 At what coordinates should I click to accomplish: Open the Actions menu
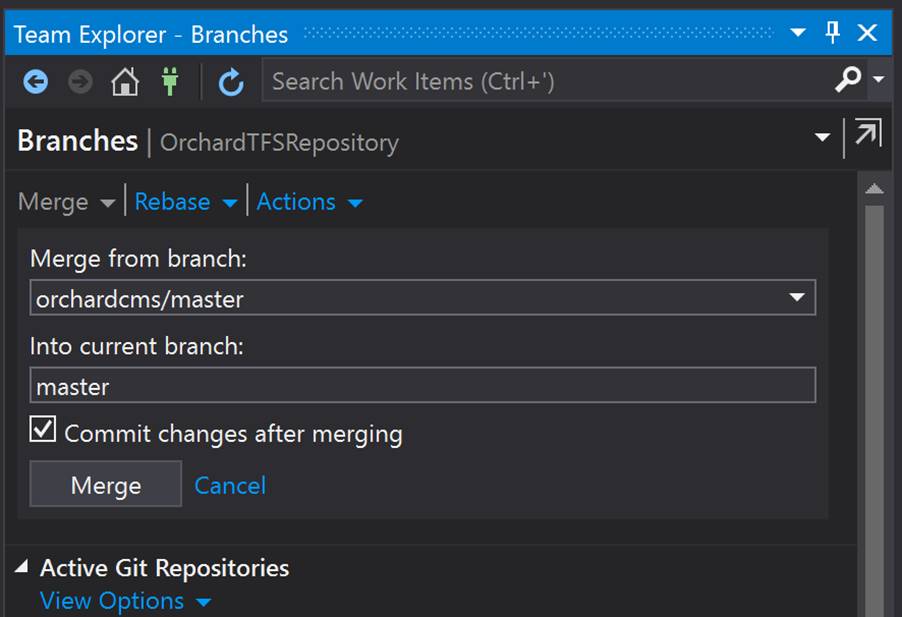point(309,202)
